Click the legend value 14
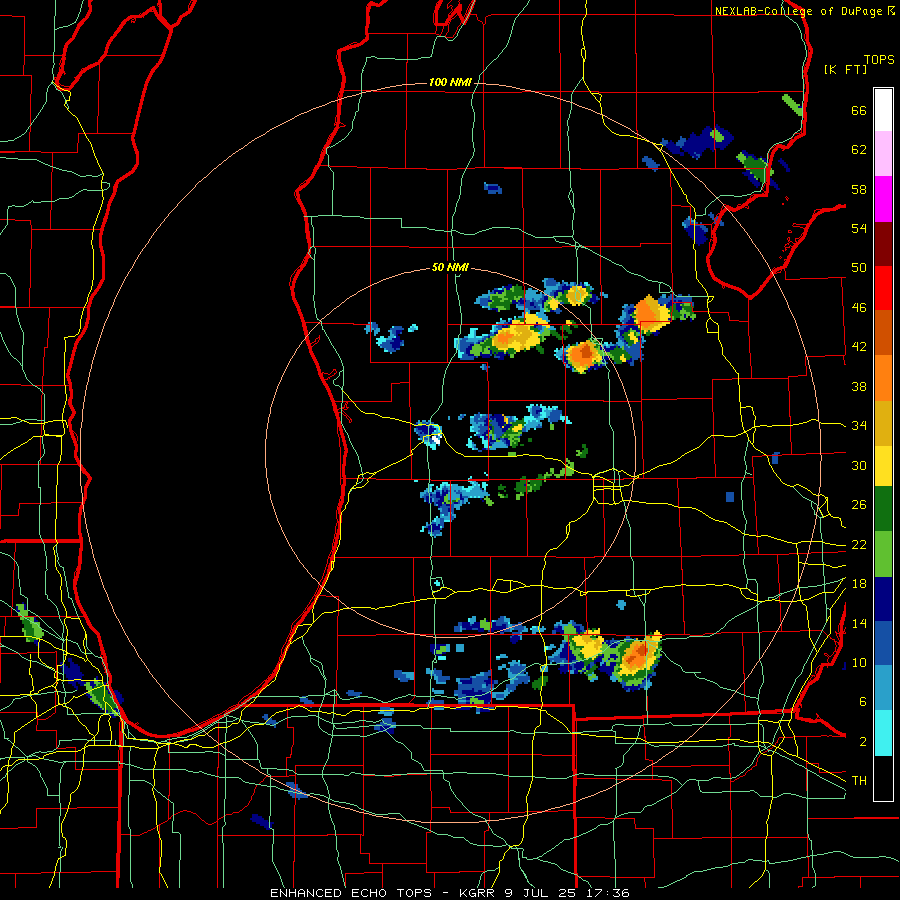This screenshot has height=900, width=900. [x=859, y=623]
